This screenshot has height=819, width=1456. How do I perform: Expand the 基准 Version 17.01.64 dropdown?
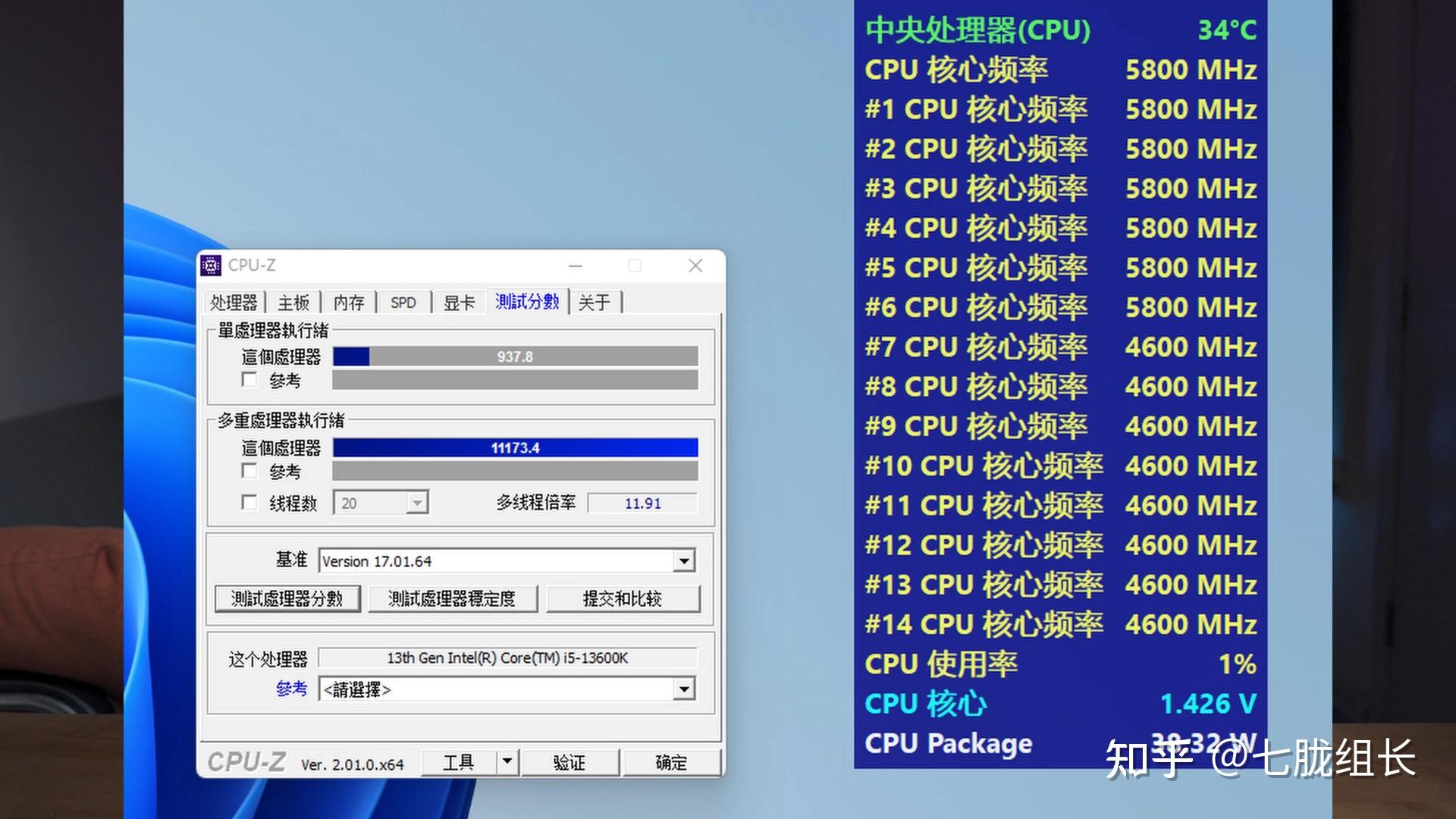point(507,561)
